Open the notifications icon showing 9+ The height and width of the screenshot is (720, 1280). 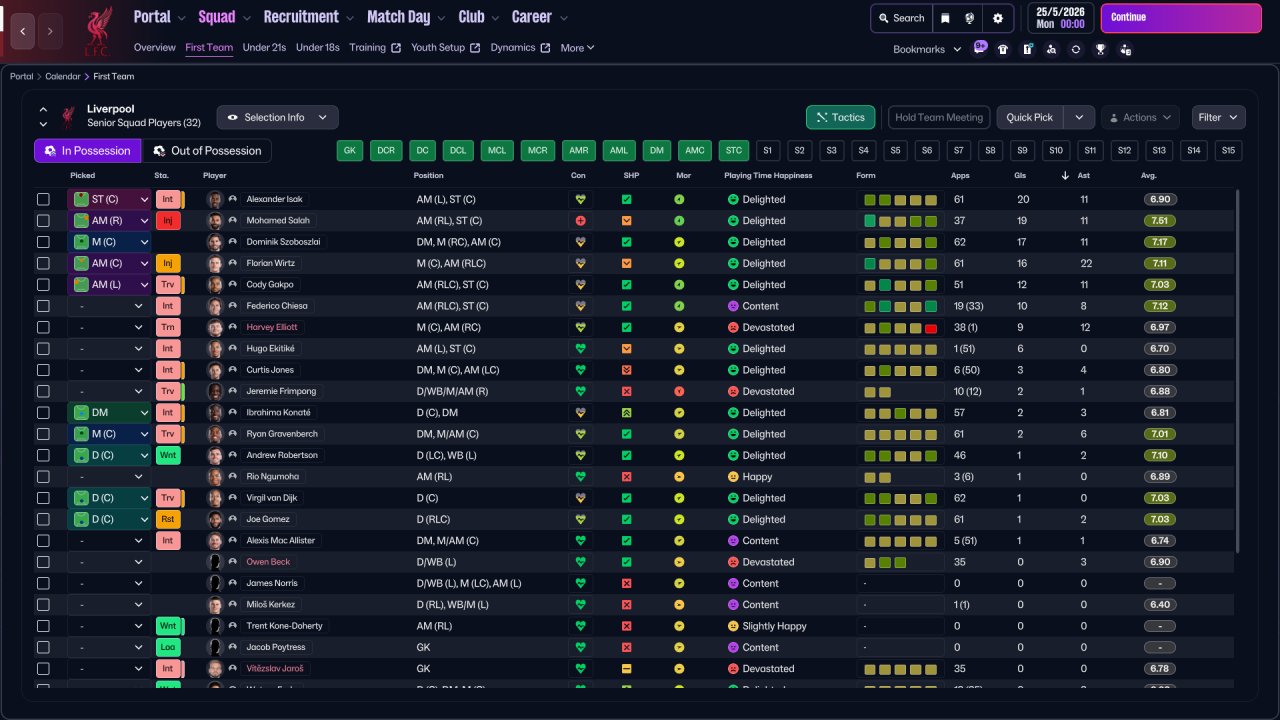(979, 48)
